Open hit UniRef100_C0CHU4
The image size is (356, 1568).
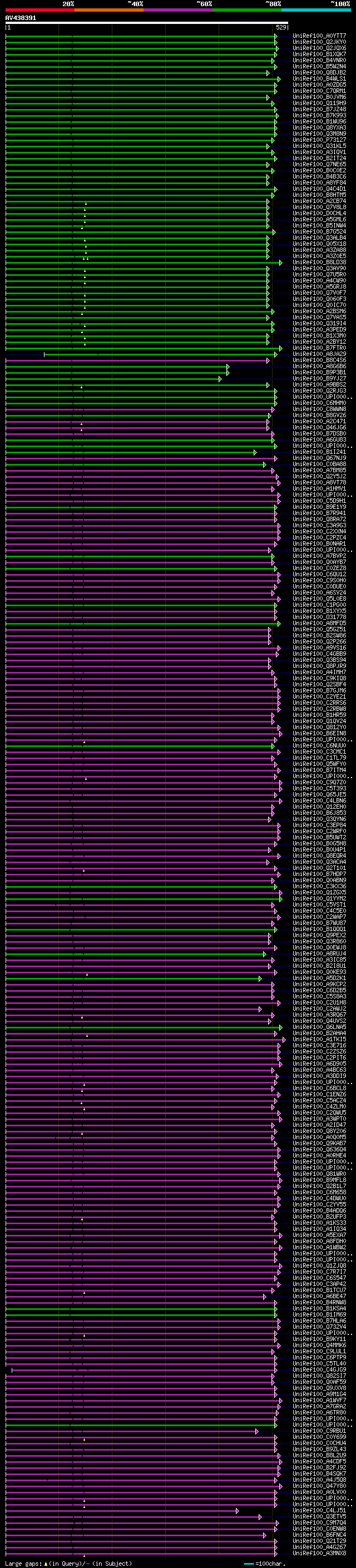pyautogui.click(x=319, y=1444)
